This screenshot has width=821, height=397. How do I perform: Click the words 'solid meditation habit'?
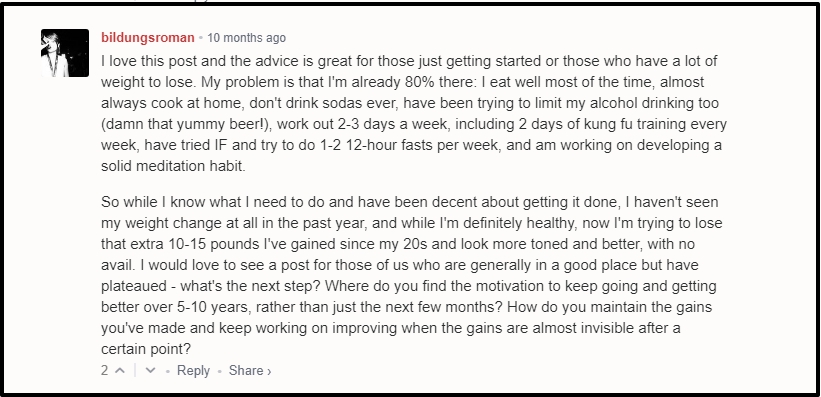pos(171,167)
